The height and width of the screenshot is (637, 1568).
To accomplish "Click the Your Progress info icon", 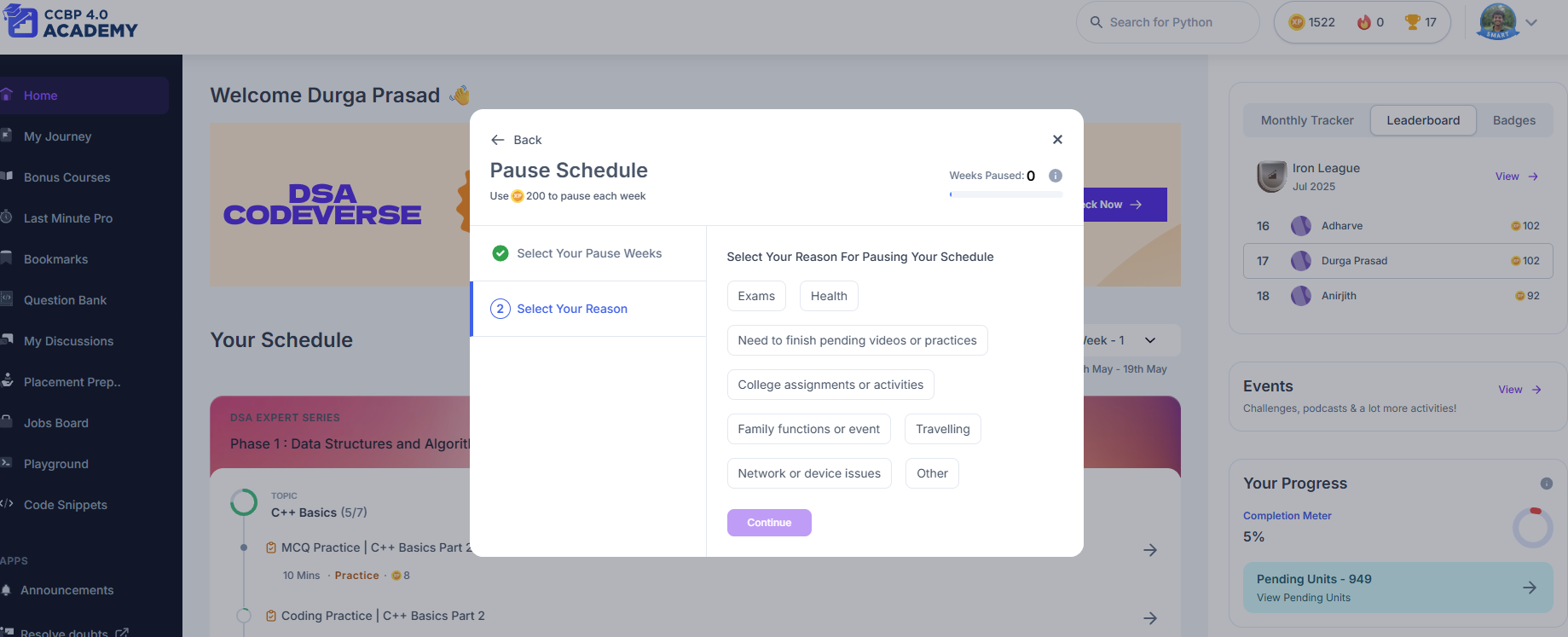I will point(1547,484).
